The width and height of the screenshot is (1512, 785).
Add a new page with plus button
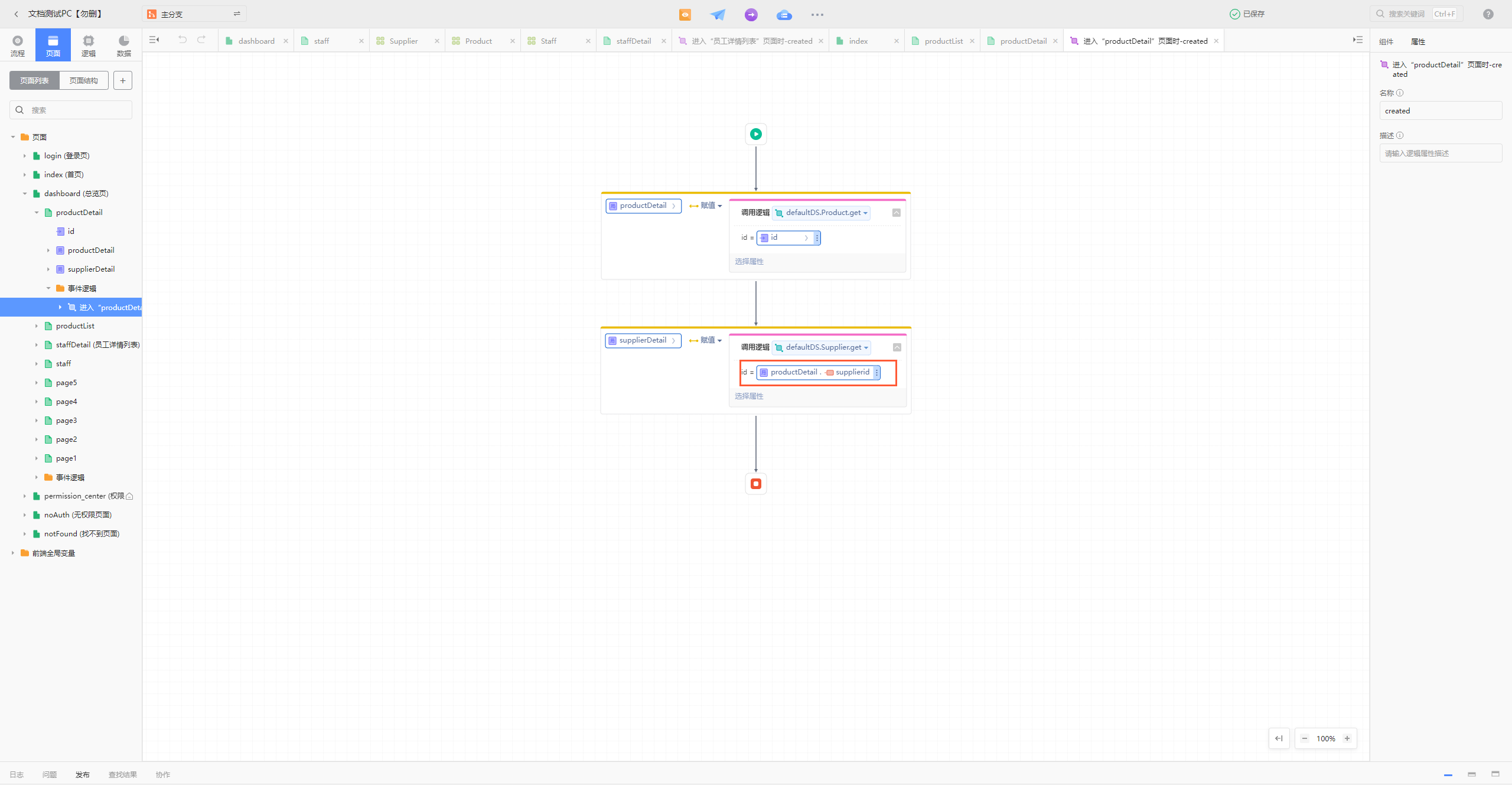[x=123, y=80]
